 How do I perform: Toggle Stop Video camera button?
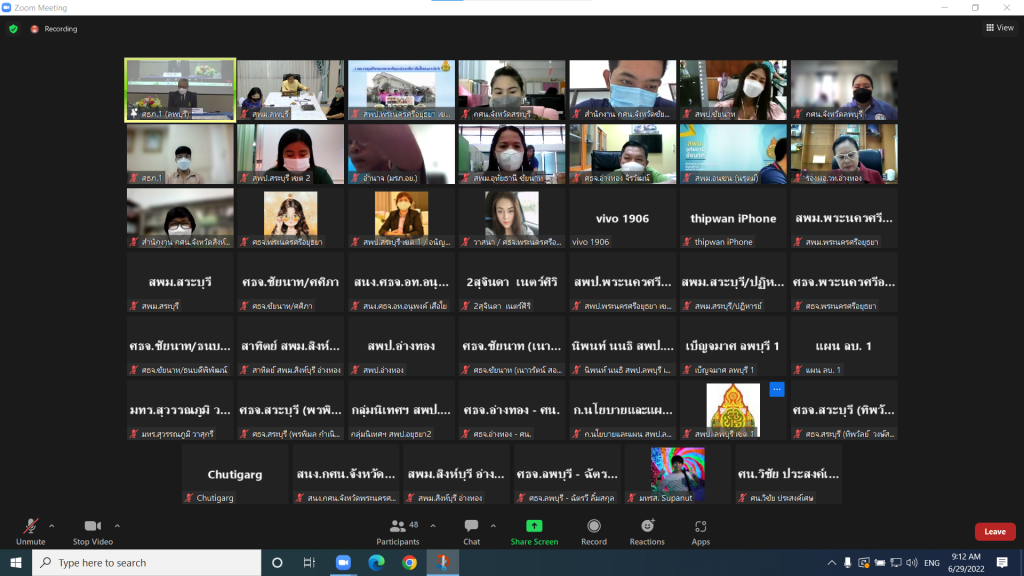click(x=93, y=532)
